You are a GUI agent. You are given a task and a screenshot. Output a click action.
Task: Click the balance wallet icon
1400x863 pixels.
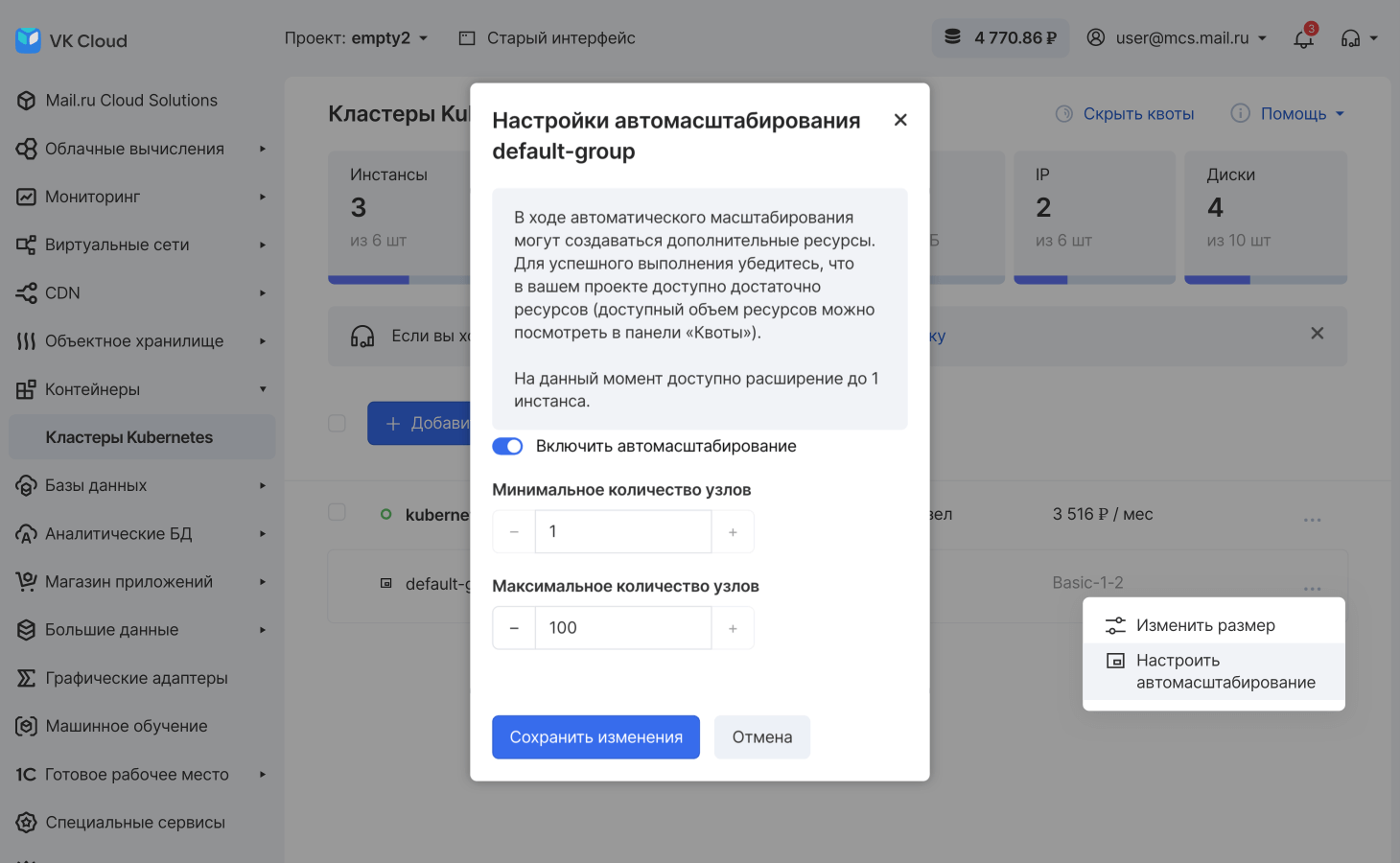(952, 37)
